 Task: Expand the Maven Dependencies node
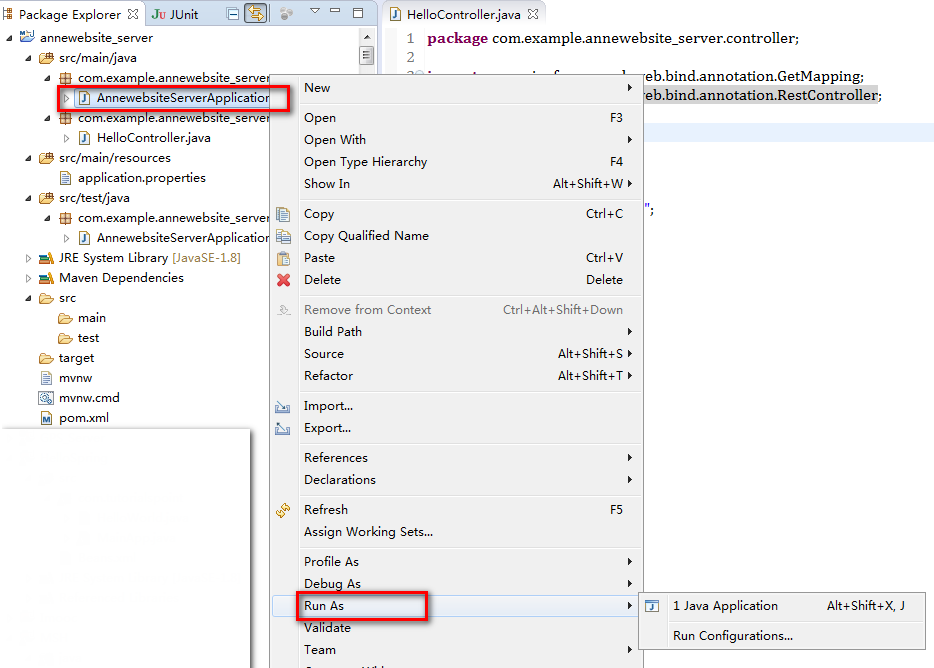(28, 278)
